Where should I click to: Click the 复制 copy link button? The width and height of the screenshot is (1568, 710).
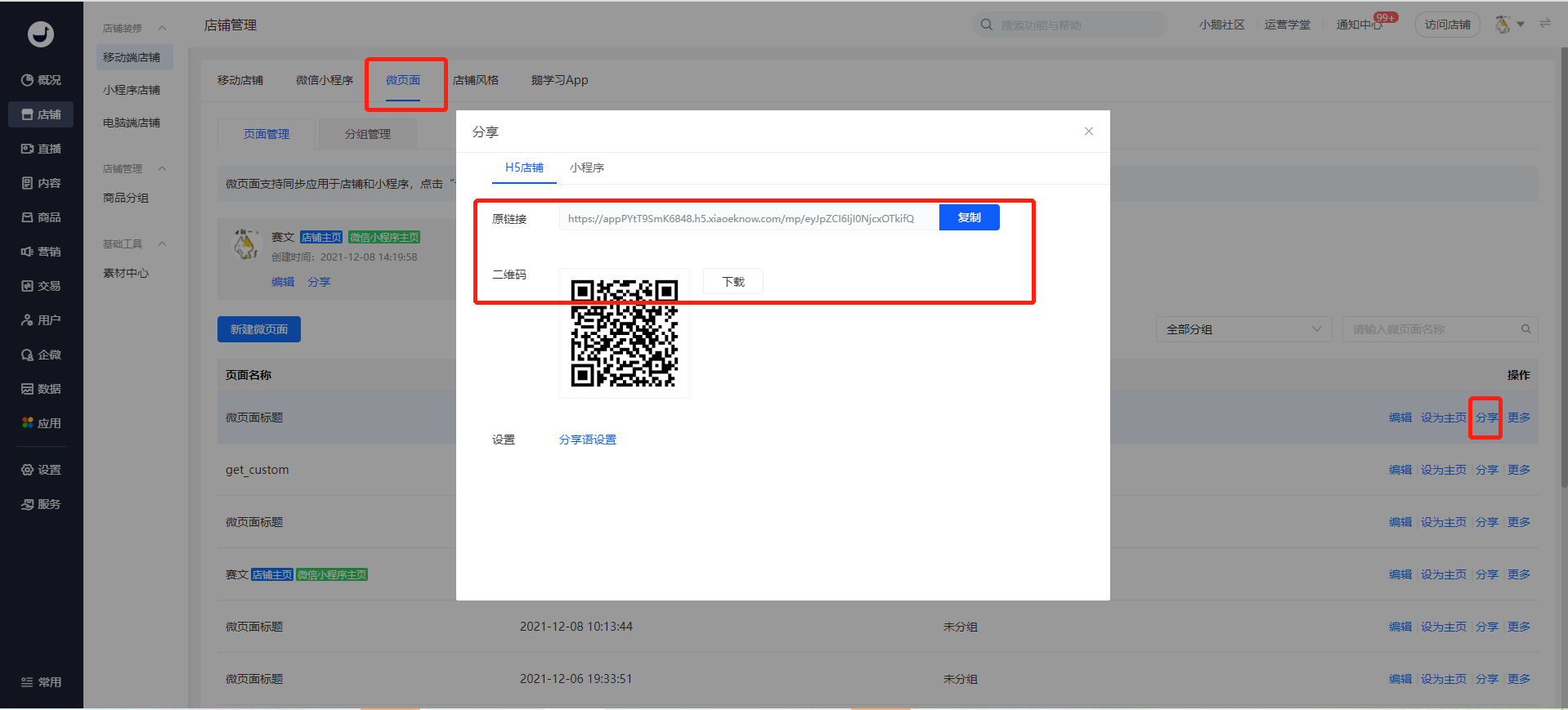(970, 217)
